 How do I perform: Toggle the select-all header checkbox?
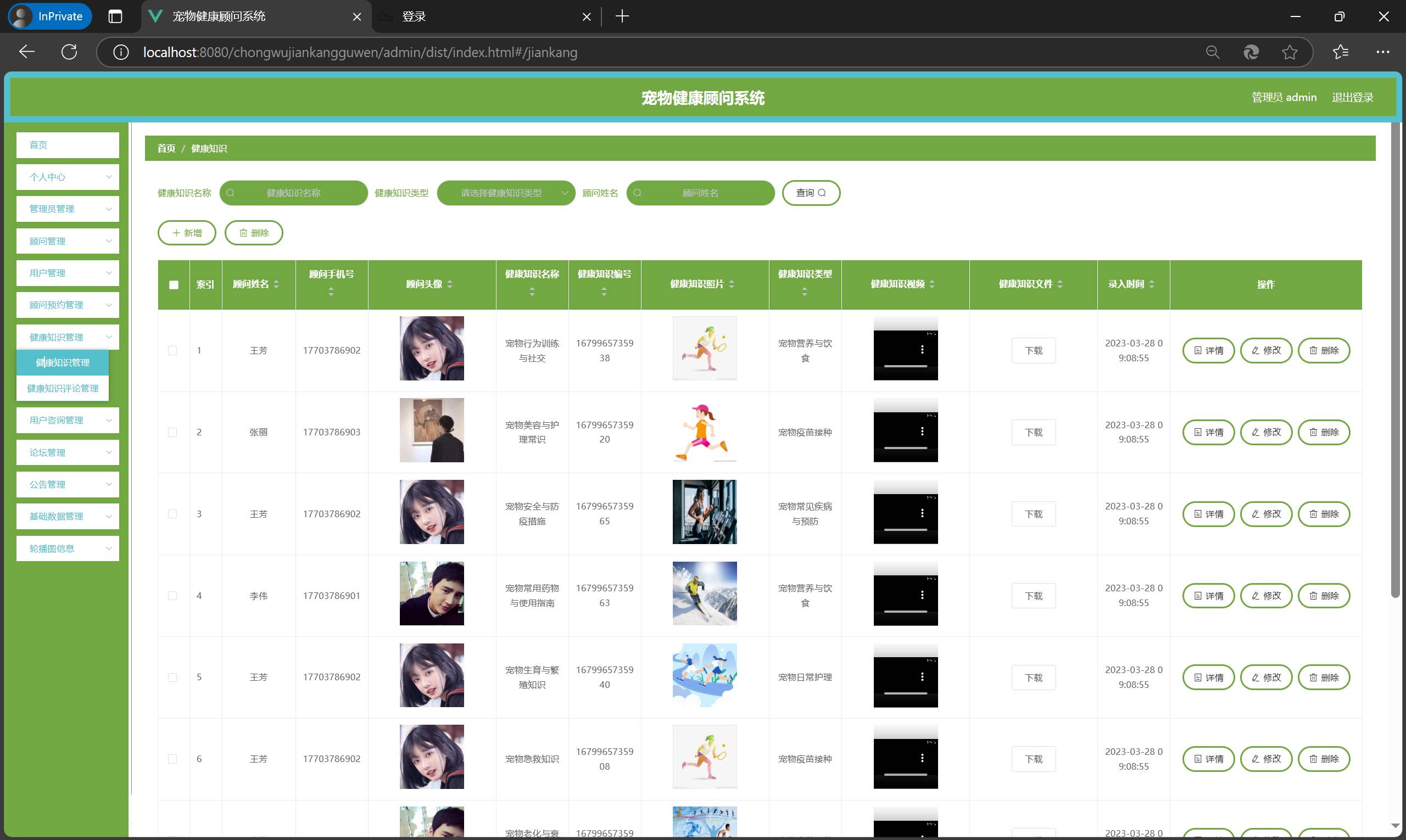coord(174,285)
